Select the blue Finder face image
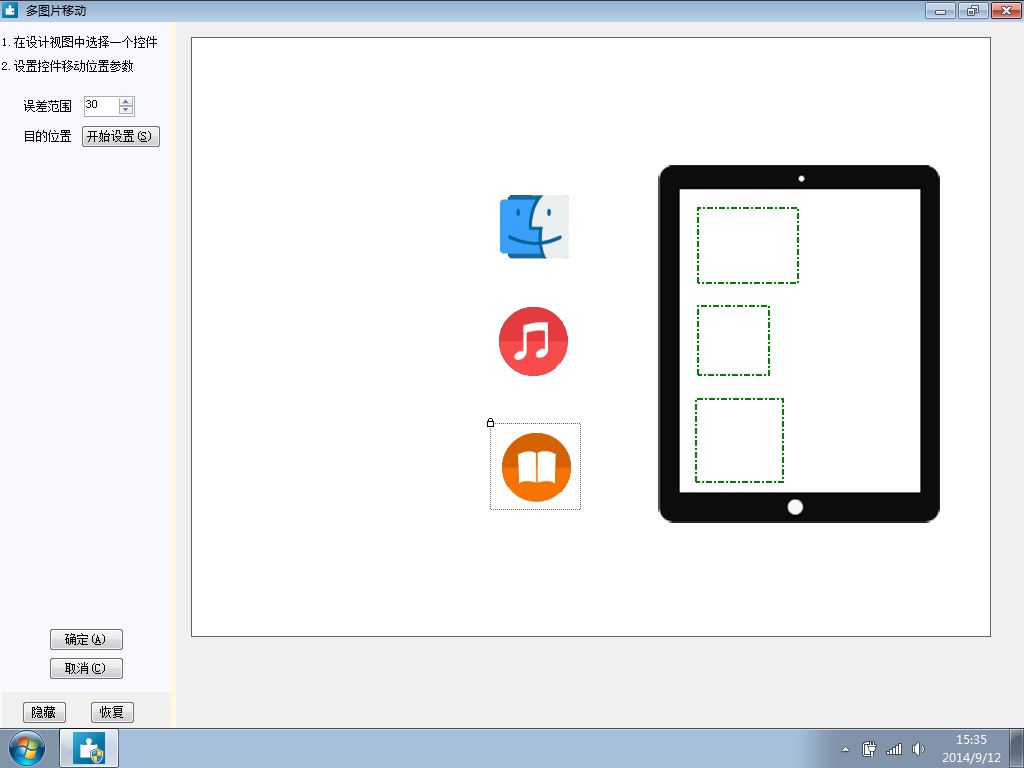Screen dimensions: 1024x768 click(534, 227)
